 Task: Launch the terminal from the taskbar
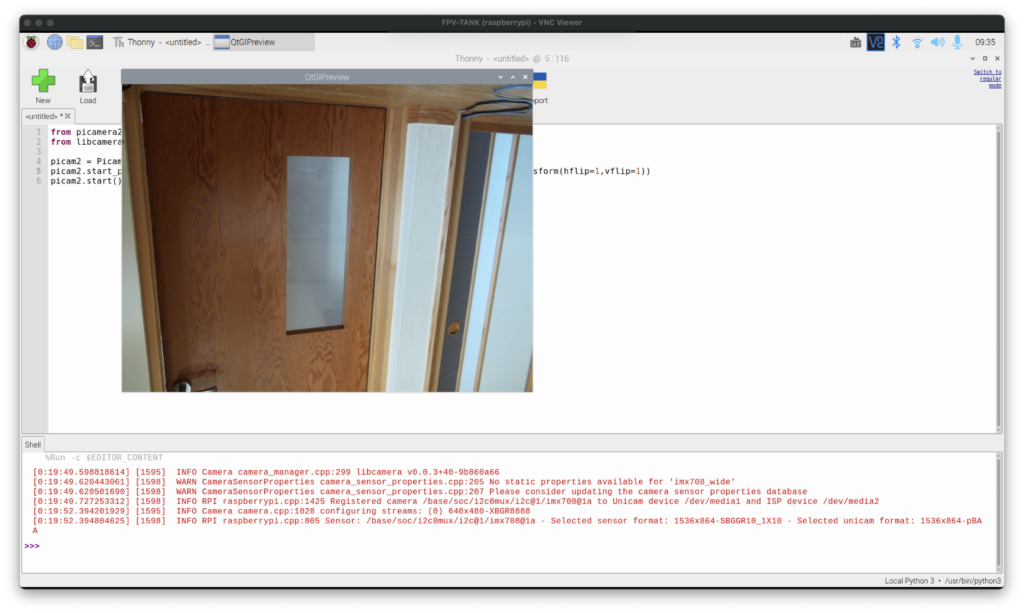(x=95, y=42)
